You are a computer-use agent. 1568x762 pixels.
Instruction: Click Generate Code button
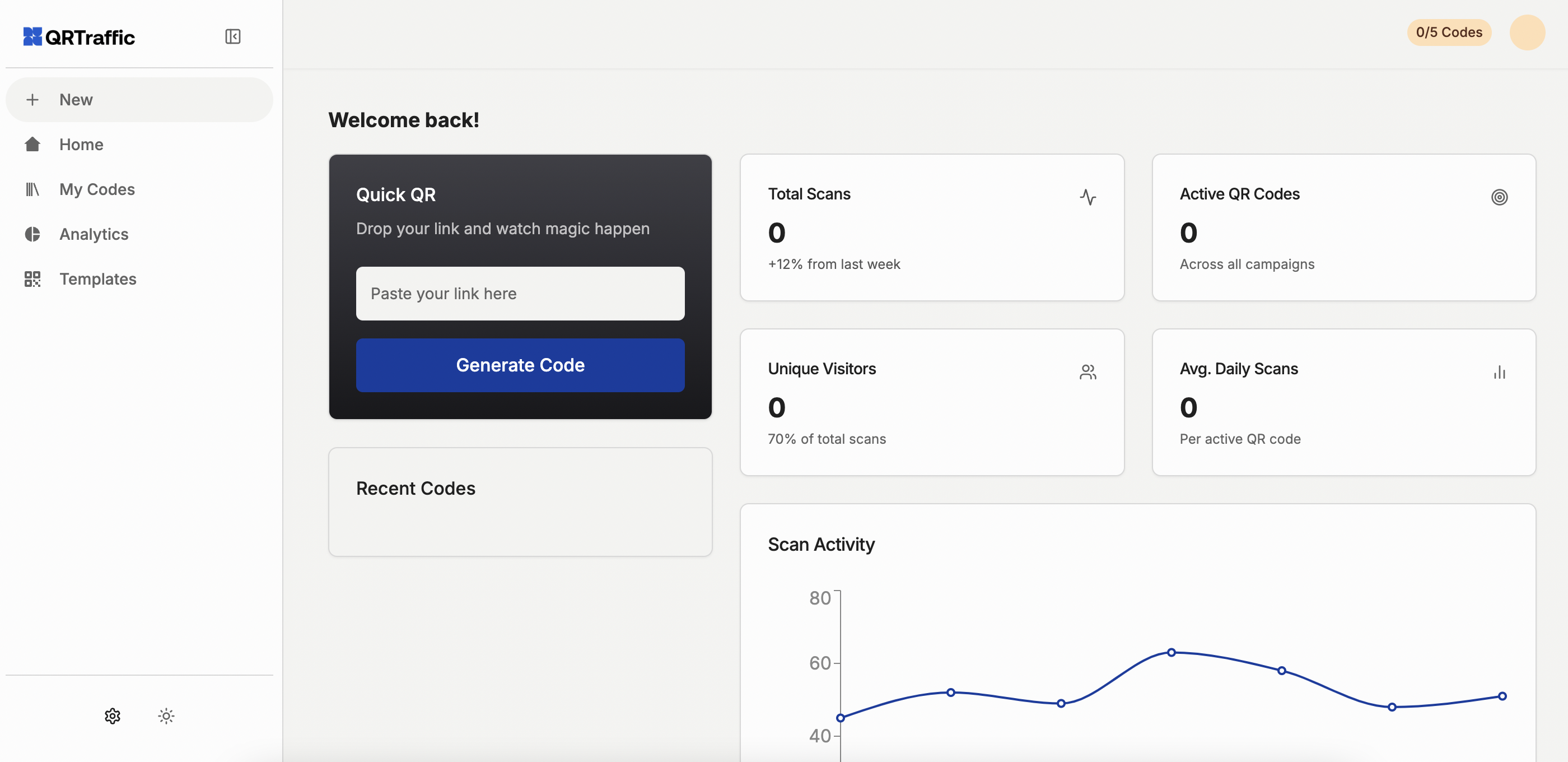click(x=520, y=365)
